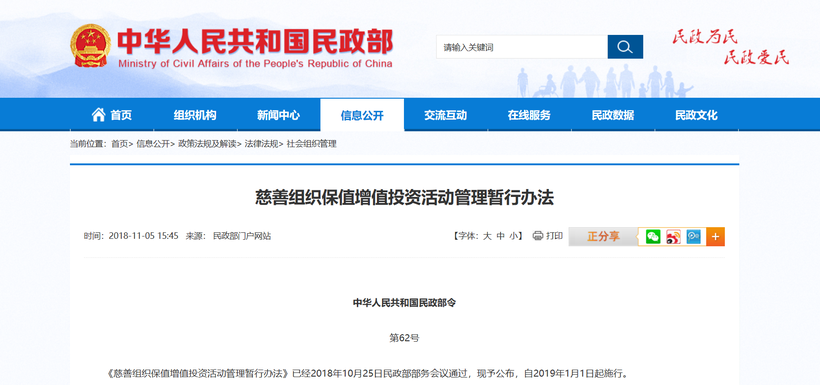
Task: Open the 民政文化 navigation item
Action: (697, 115)
